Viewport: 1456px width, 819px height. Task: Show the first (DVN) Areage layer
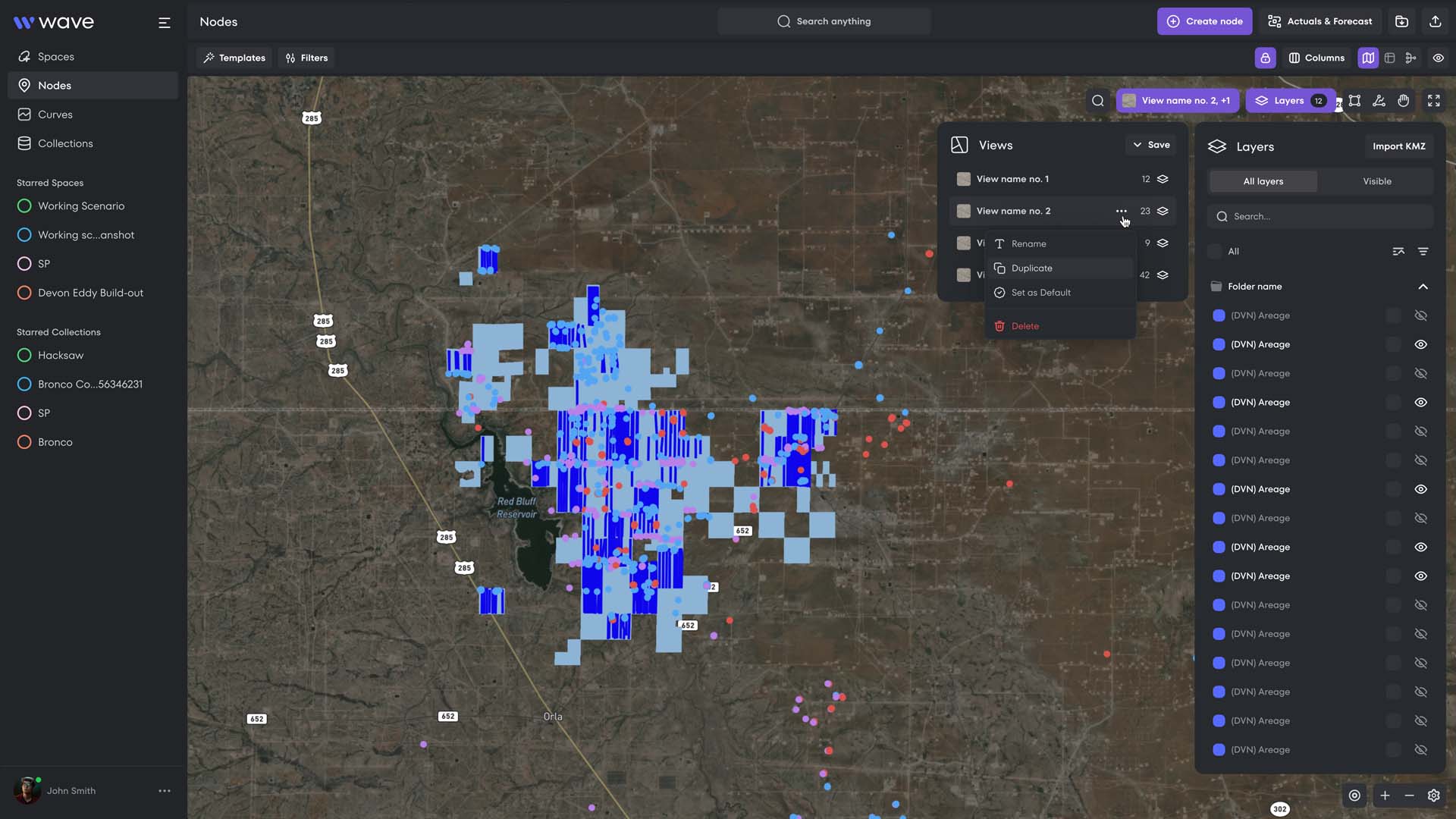click(x=1420, y=315)
